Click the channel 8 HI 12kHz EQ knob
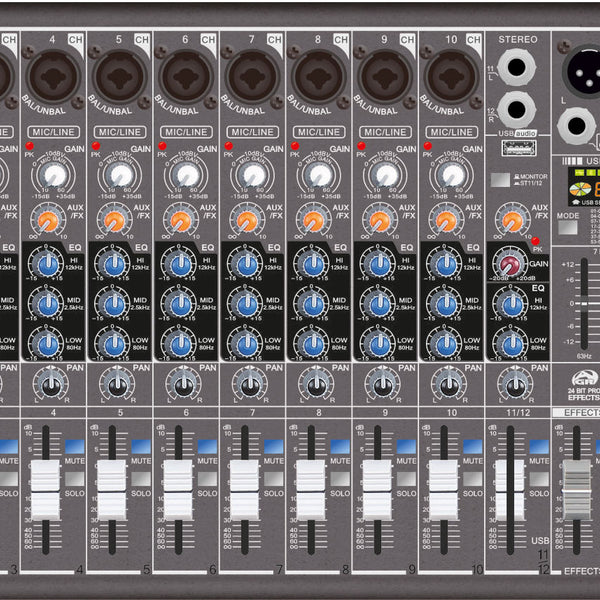The width and height of the screenshot is (600, 600). pos(313,265)
